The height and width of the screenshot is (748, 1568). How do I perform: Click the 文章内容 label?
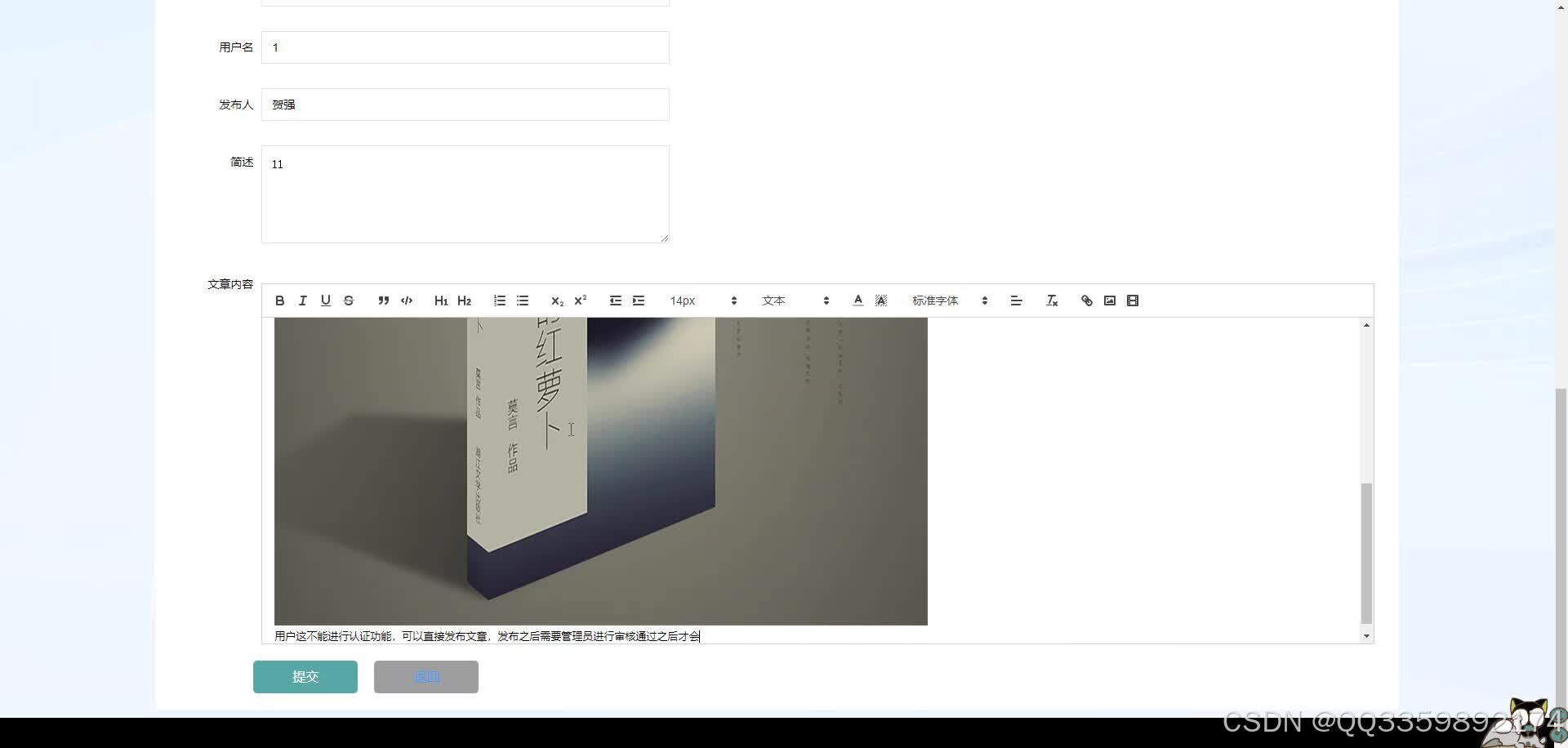pyautogui.click(x=230, y=284)
